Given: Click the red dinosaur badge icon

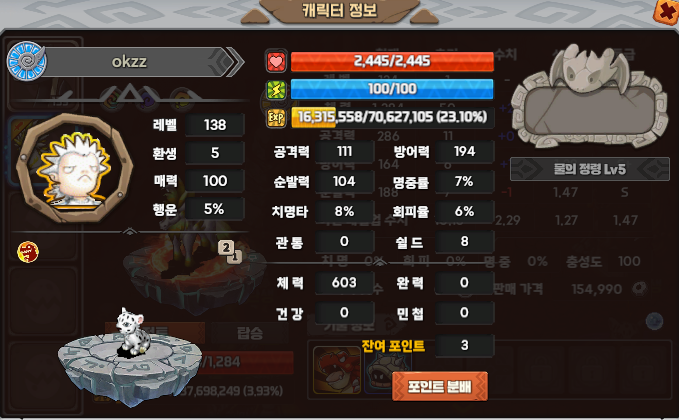Looking at the screenshot, I should coord(28,252).
